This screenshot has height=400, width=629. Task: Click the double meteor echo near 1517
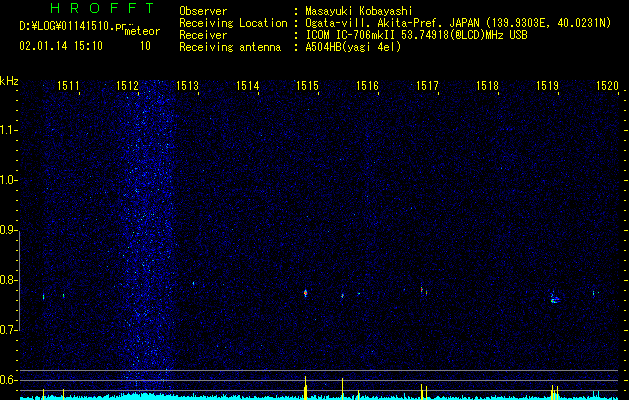(424, 291)
